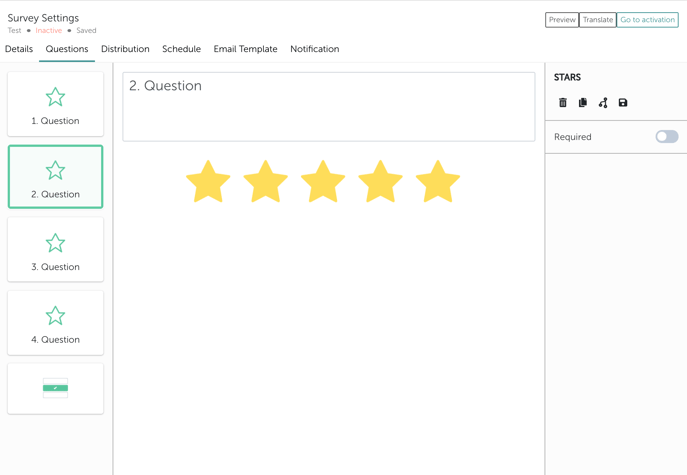Select the fifth yellow rating star
The width and height of the screenshot is (687, 475).
click(438, 181)
